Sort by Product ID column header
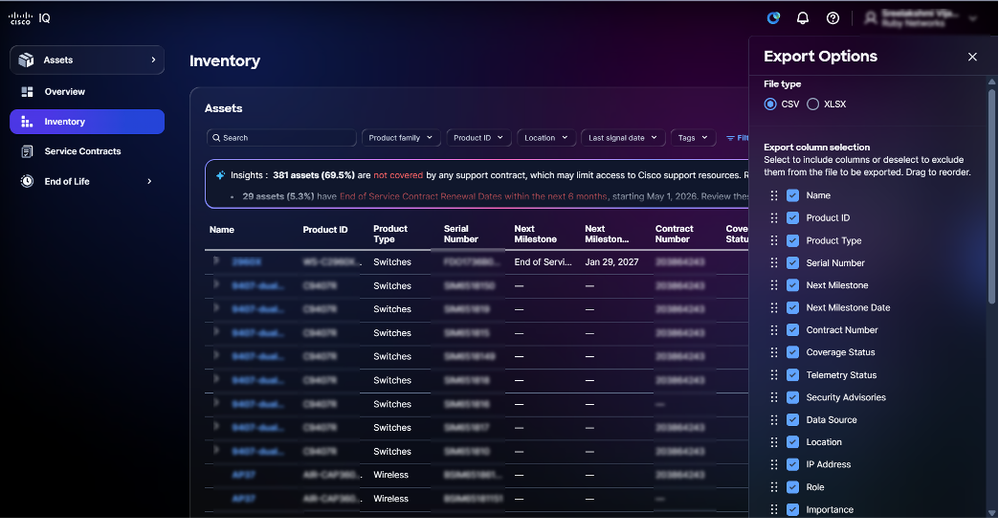Viewport: 999px width, 519px height. coord(325,230)
